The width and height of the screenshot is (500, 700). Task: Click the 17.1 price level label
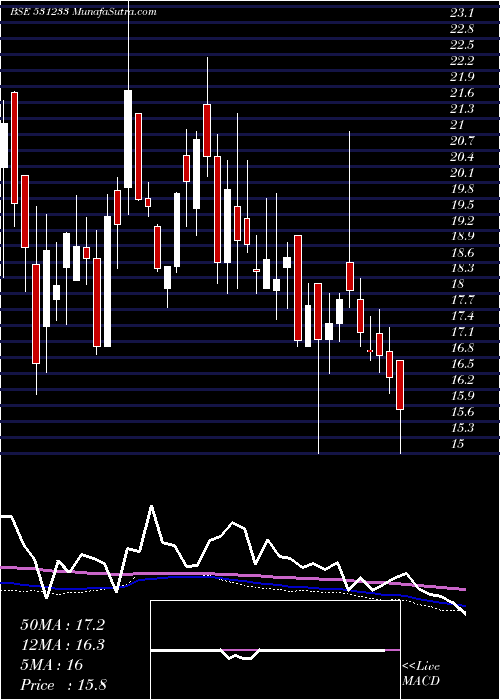coord(461,333)
